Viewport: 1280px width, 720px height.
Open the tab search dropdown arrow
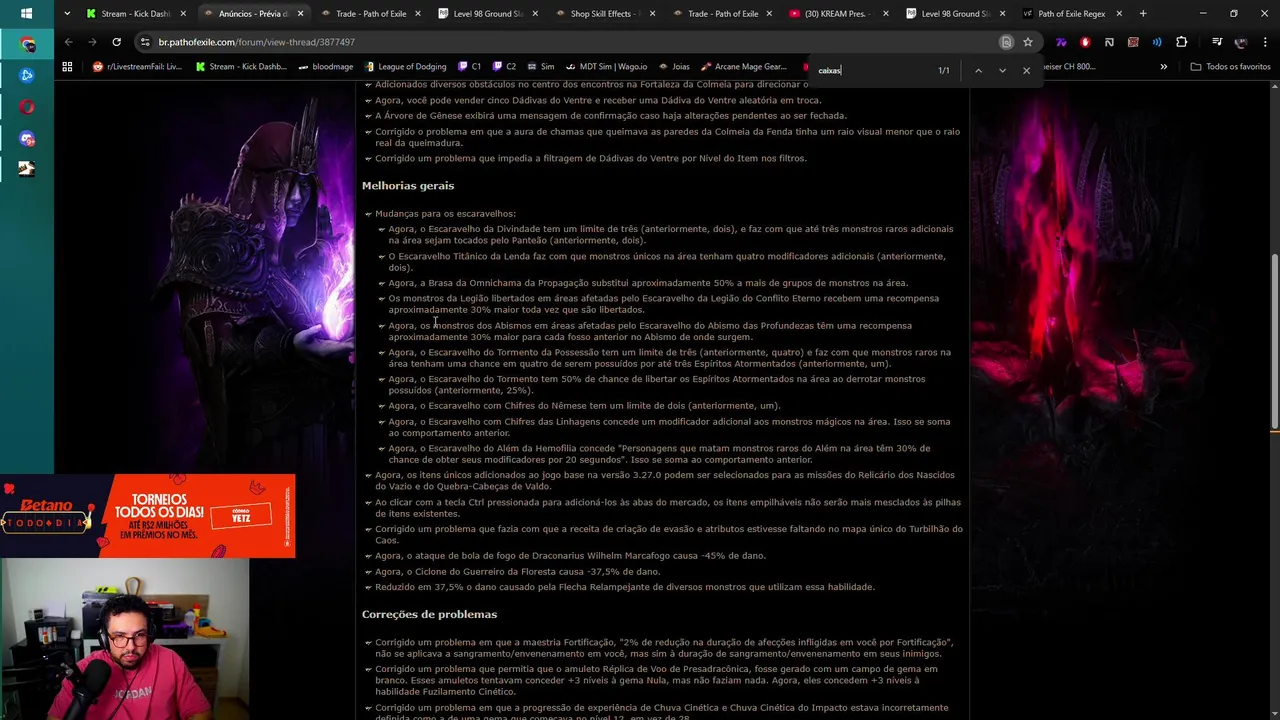[66, 14]
